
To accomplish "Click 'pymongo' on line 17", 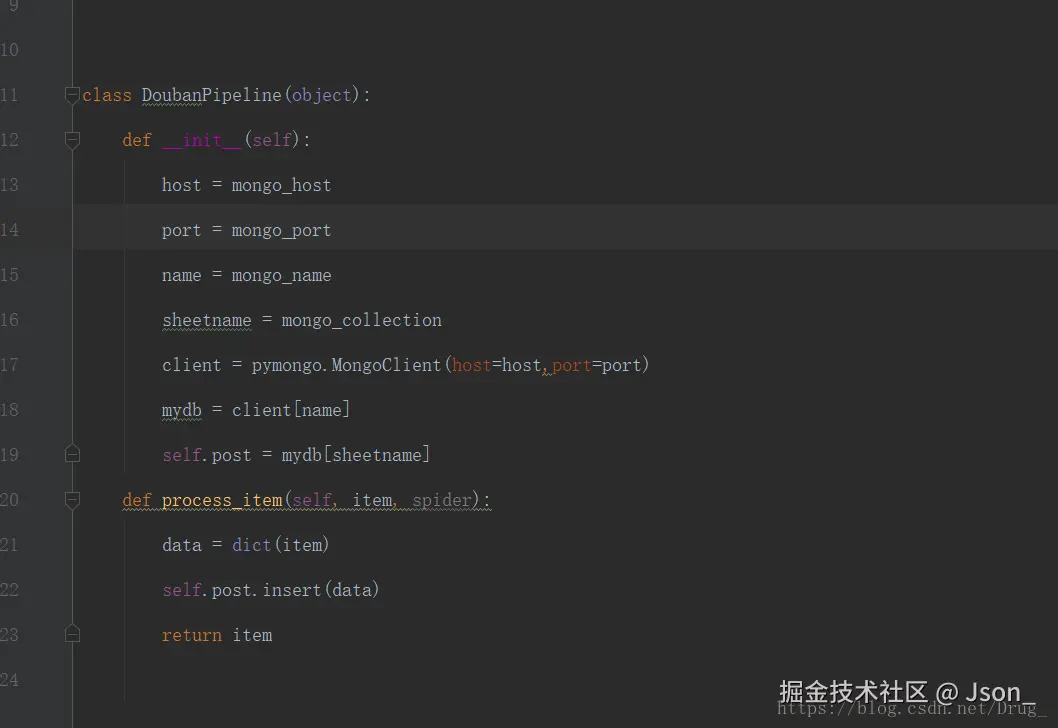I will (287, 366).
